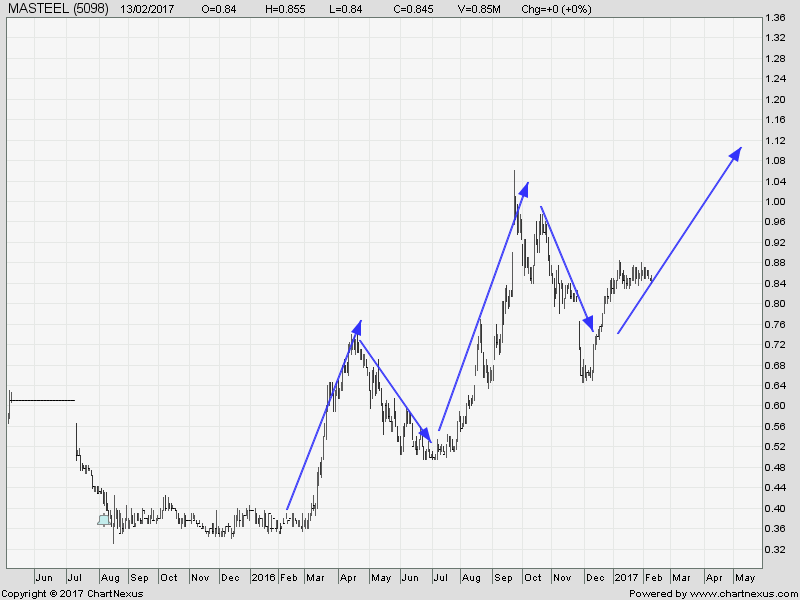Click the 0.56 price axis label
Image resolution: width=800 pixels, height=600 pixels.
(776, 427)
